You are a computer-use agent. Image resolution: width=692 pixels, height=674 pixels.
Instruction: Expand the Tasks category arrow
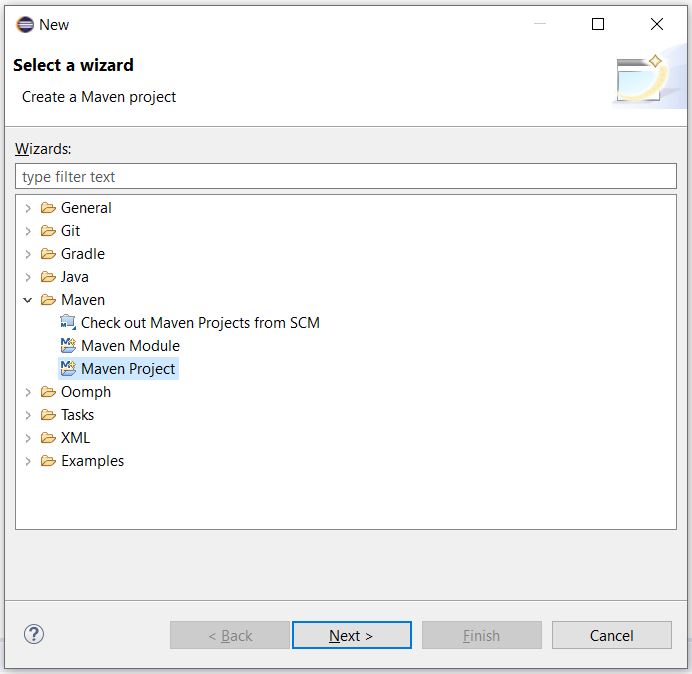28,415
